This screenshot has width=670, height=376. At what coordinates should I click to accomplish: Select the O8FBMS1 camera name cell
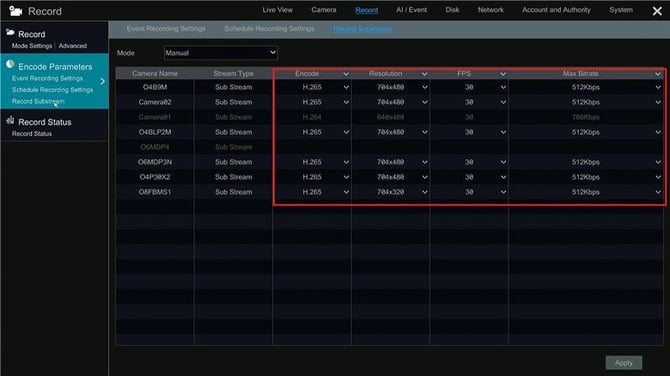tap(155, 192)
